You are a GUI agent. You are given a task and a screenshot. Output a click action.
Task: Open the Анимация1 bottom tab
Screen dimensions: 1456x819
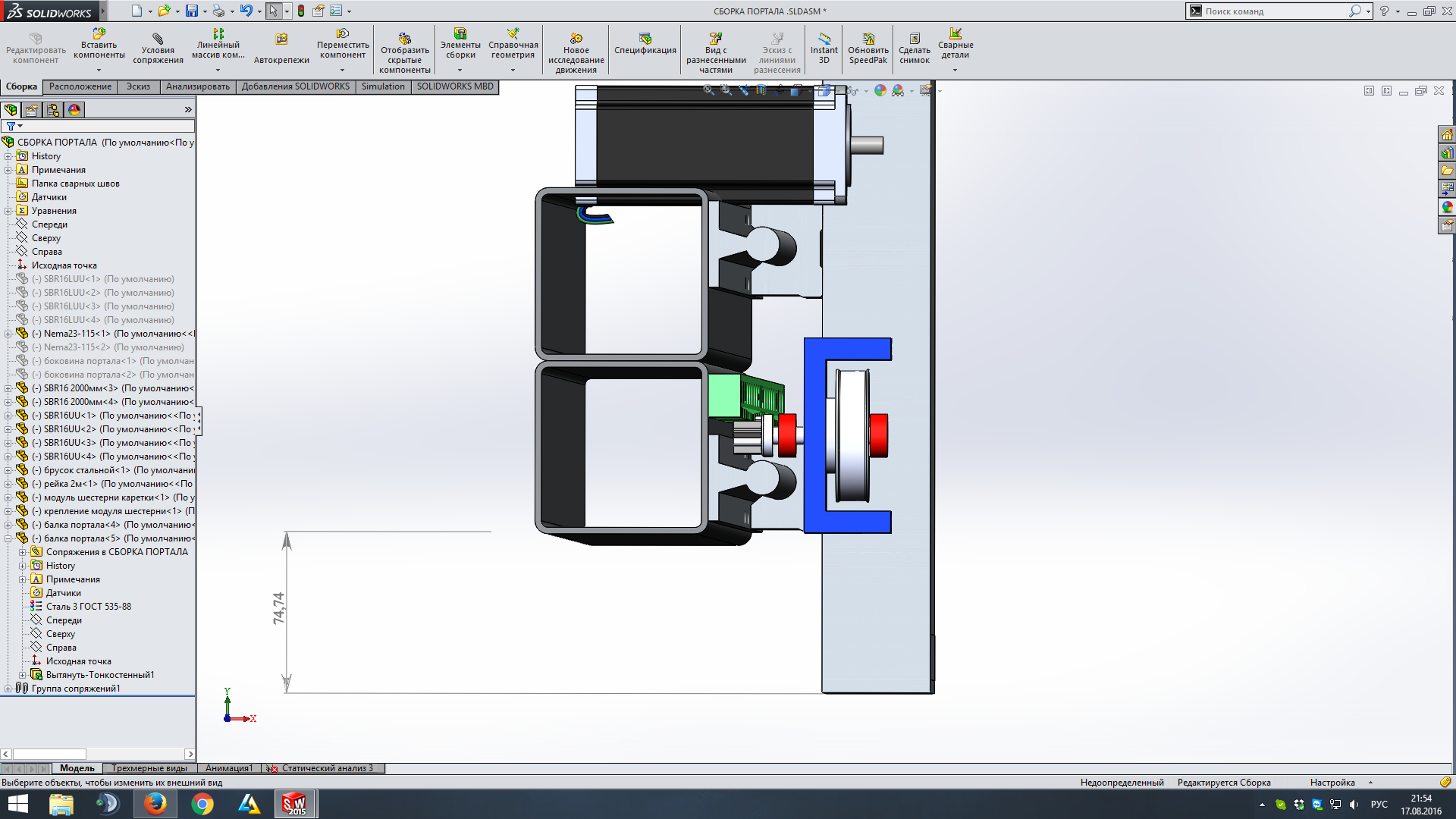click(228, 768)
